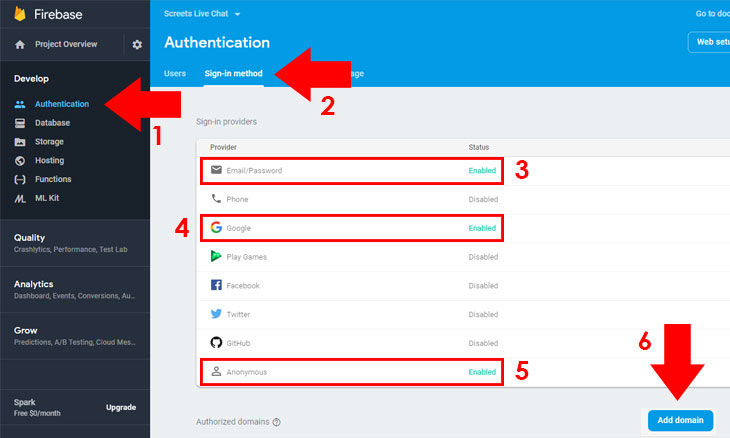The width and height of the screenshot is (730, 438).
Task: Click the Firebase title text
Action: (58, 14)
